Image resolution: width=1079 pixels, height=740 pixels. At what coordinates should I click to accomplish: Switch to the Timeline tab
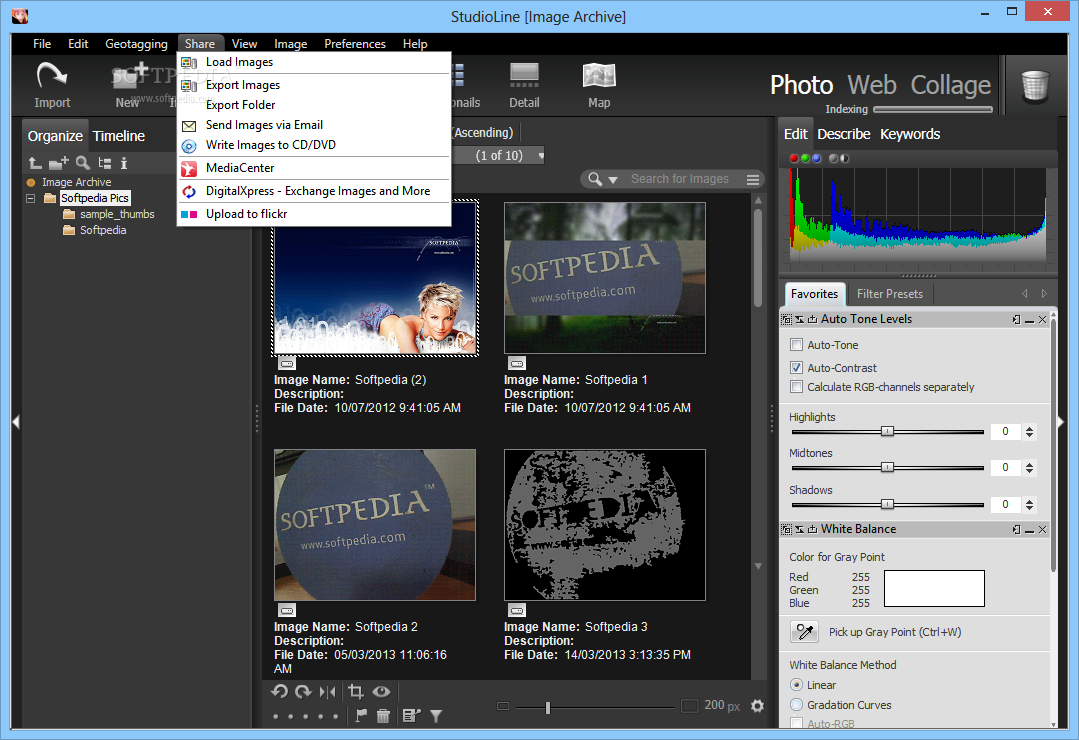(119, 136)
